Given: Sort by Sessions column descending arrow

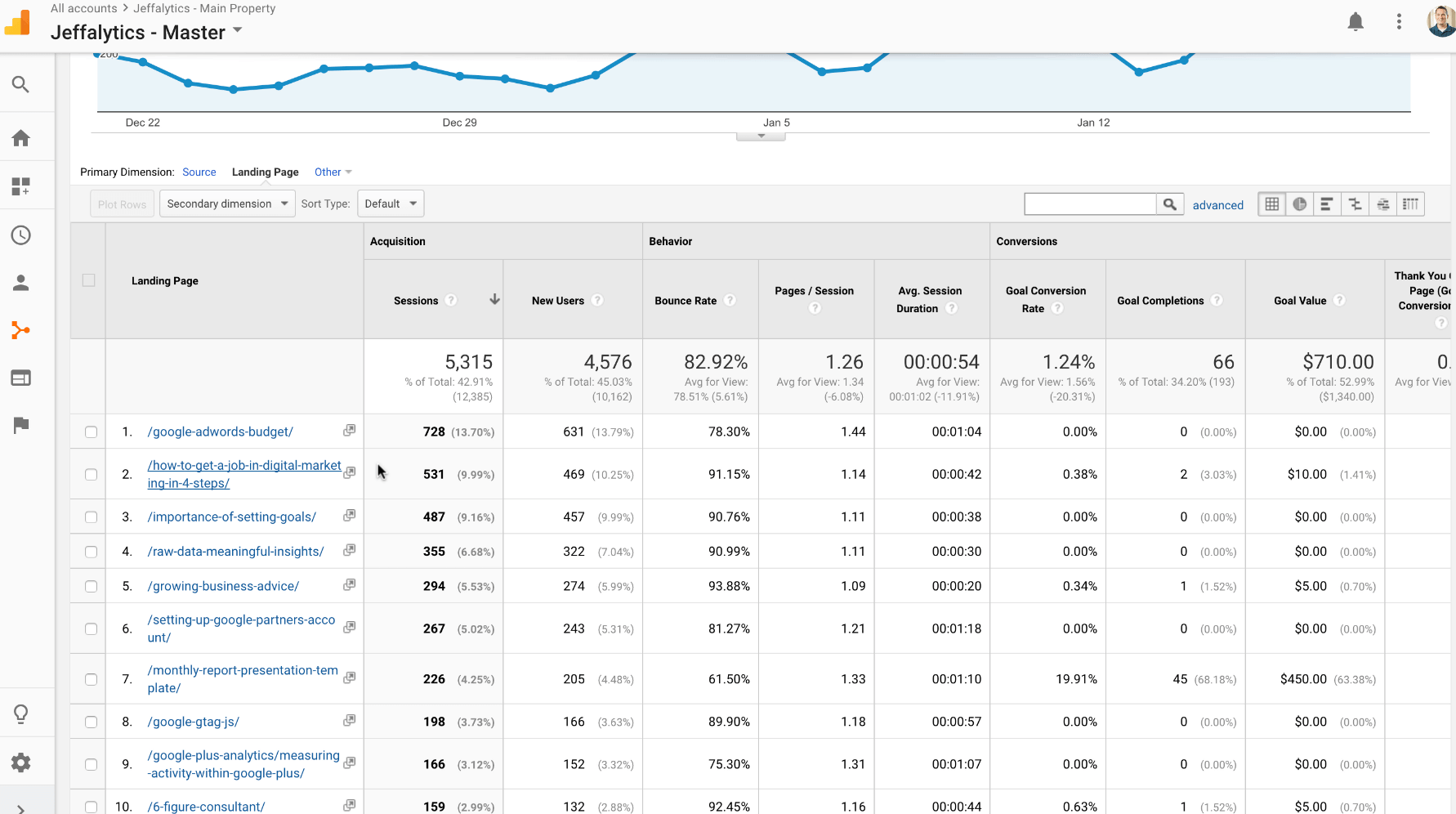Looking at the screenshot, I should 494,299.
